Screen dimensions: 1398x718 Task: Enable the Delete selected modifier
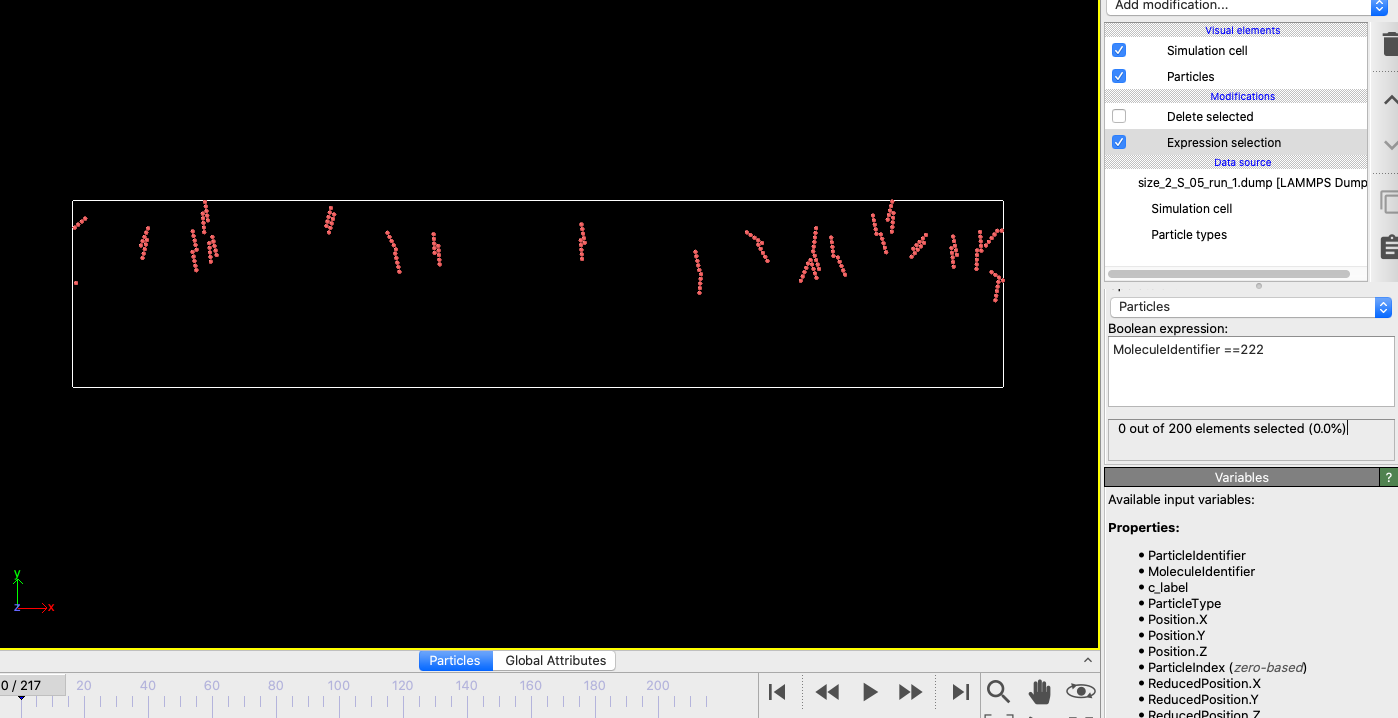[1118, 116]
